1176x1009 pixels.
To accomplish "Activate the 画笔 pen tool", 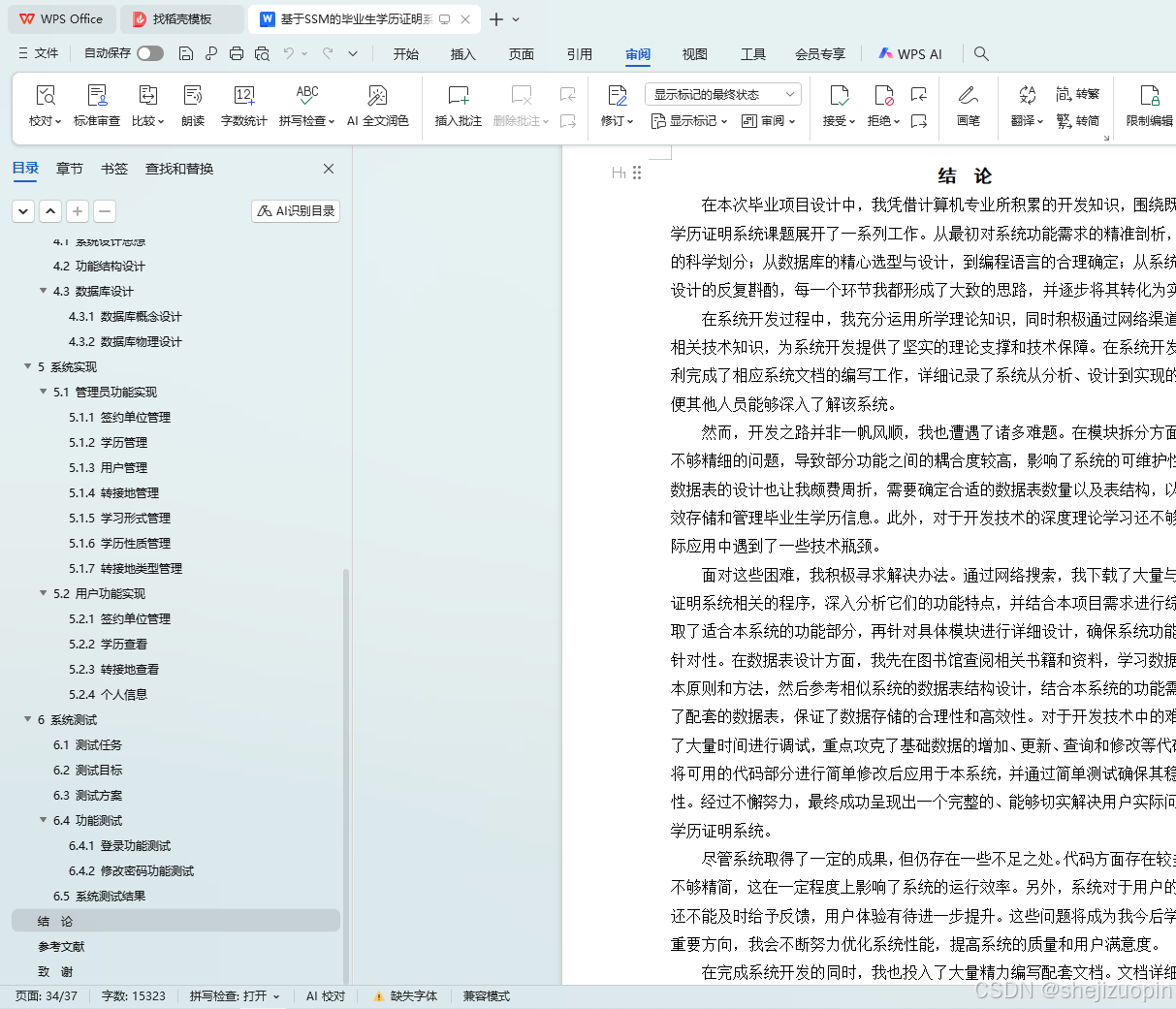I will [x=968, y=105].
